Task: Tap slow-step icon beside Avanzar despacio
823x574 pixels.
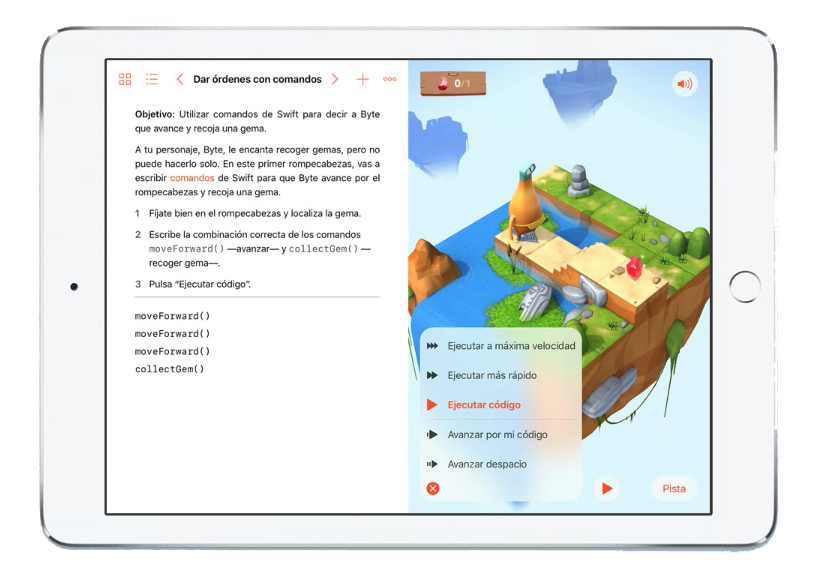Action: click(x=432, y=464)
